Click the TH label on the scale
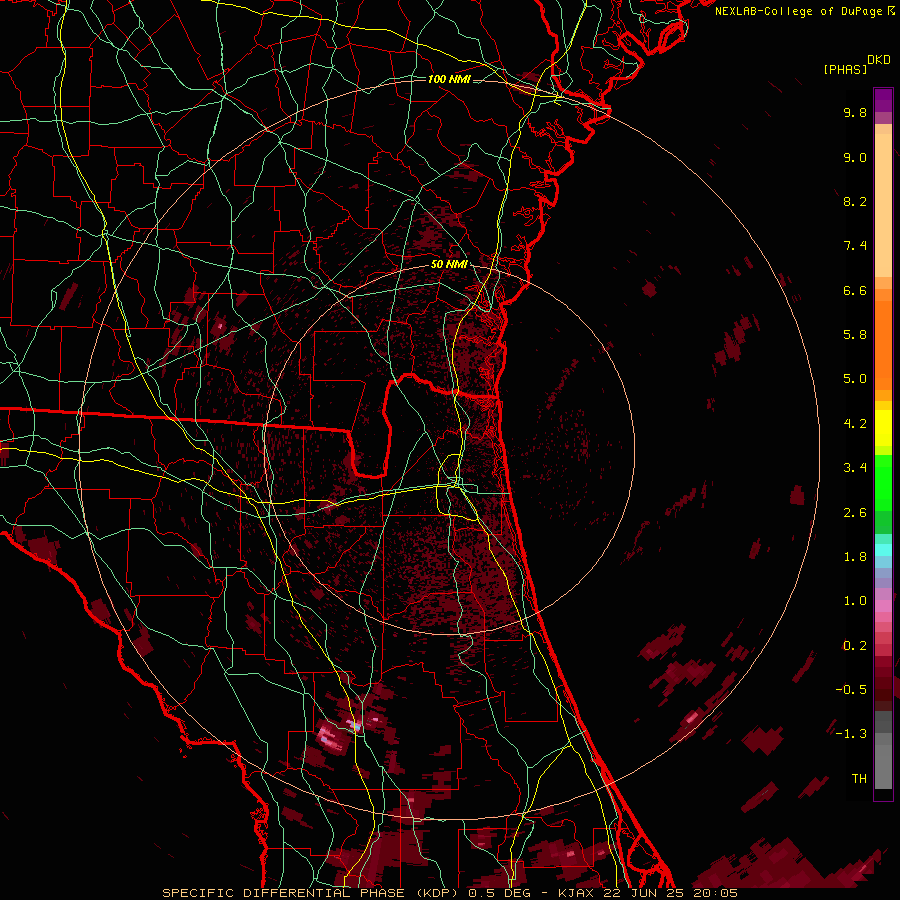 pos(859,779)
